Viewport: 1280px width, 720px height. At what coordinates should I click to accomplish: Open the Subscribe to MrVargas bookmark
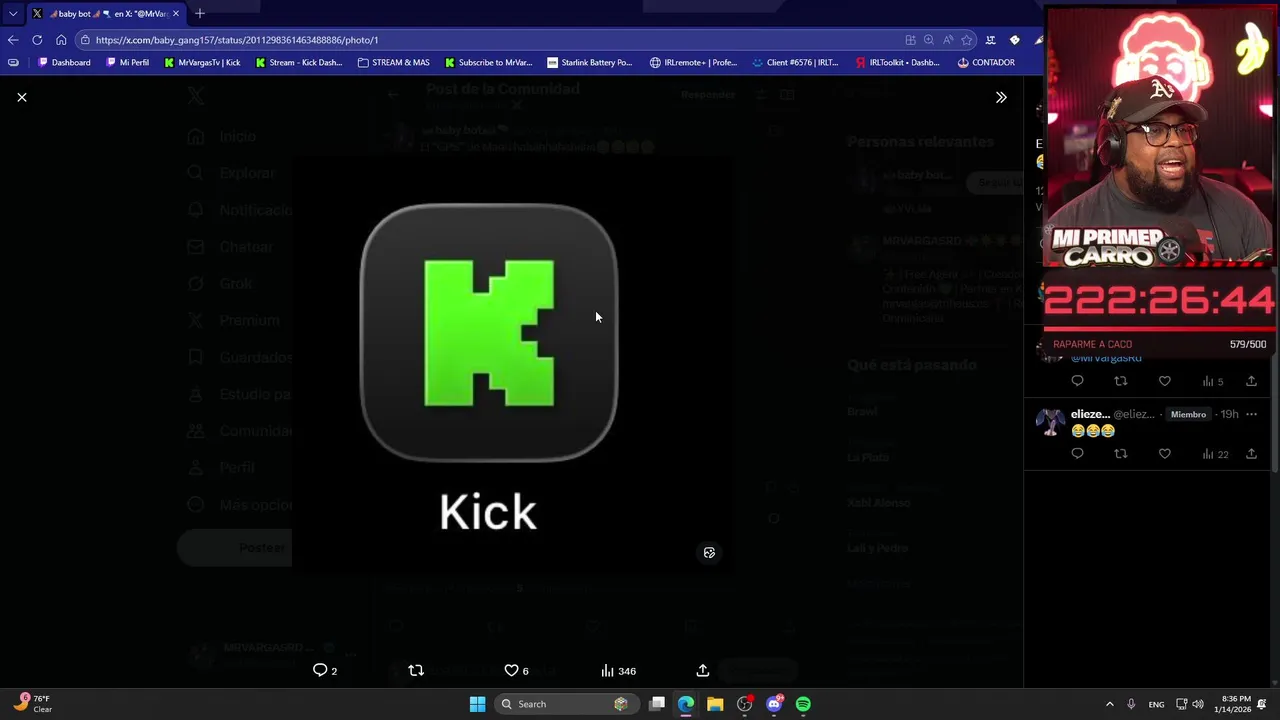click(x=488, y=62)
